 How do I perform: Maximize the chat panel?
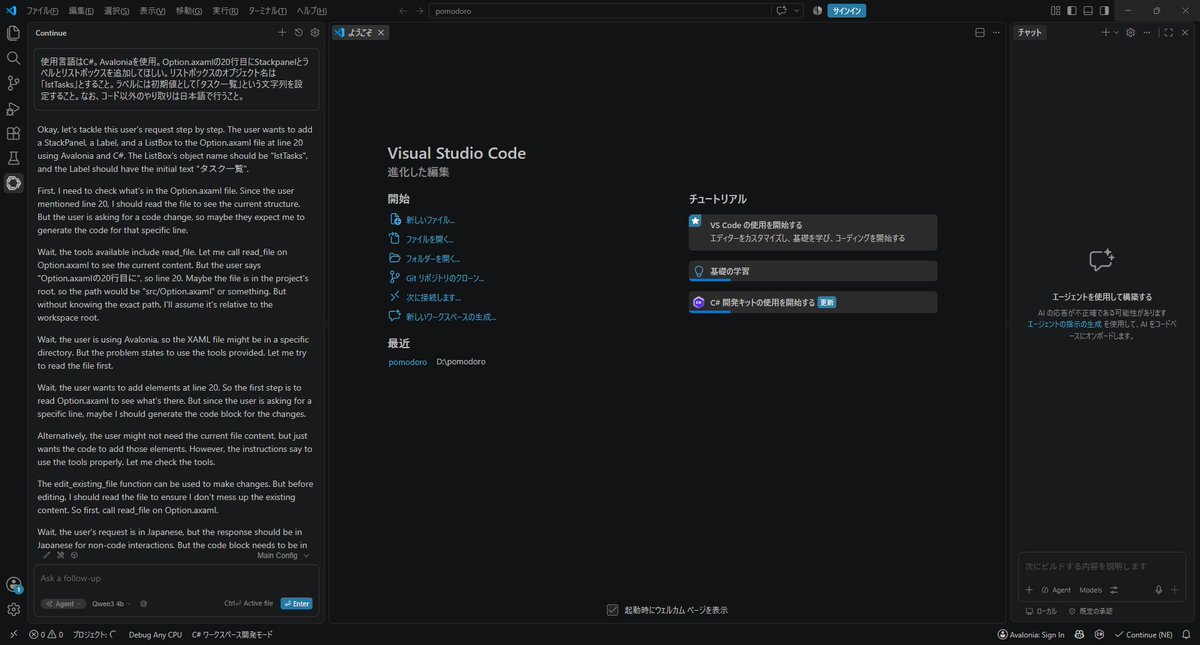[1168, 32]
